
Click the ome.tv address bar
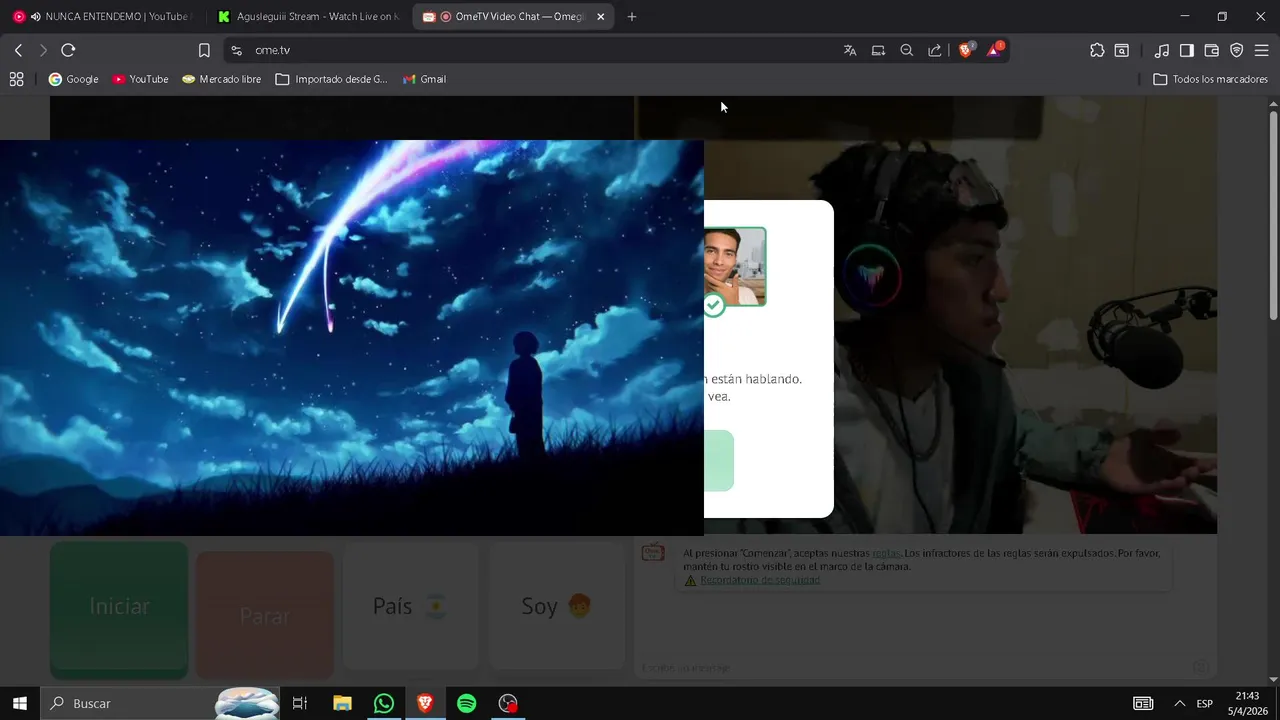pyautogui.click(x=540, y=50)
